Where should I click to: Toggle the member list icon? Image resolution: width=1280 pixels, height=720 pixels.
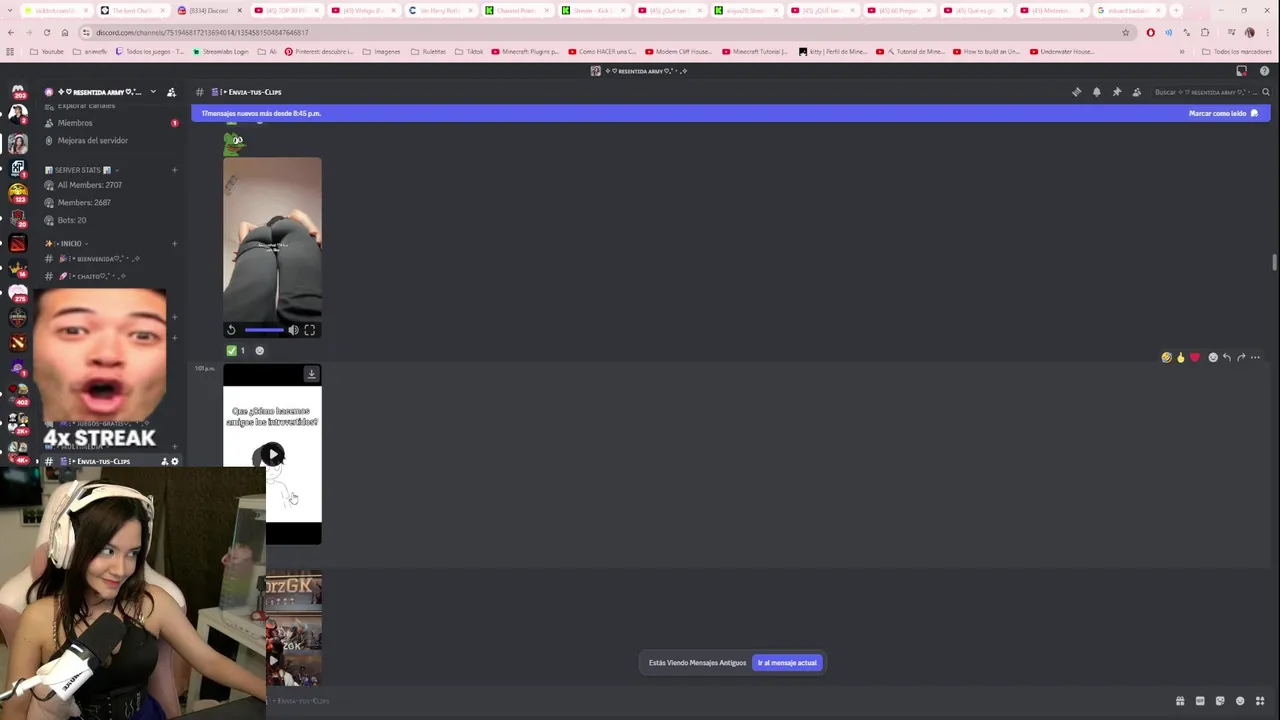click(1137, 92)
